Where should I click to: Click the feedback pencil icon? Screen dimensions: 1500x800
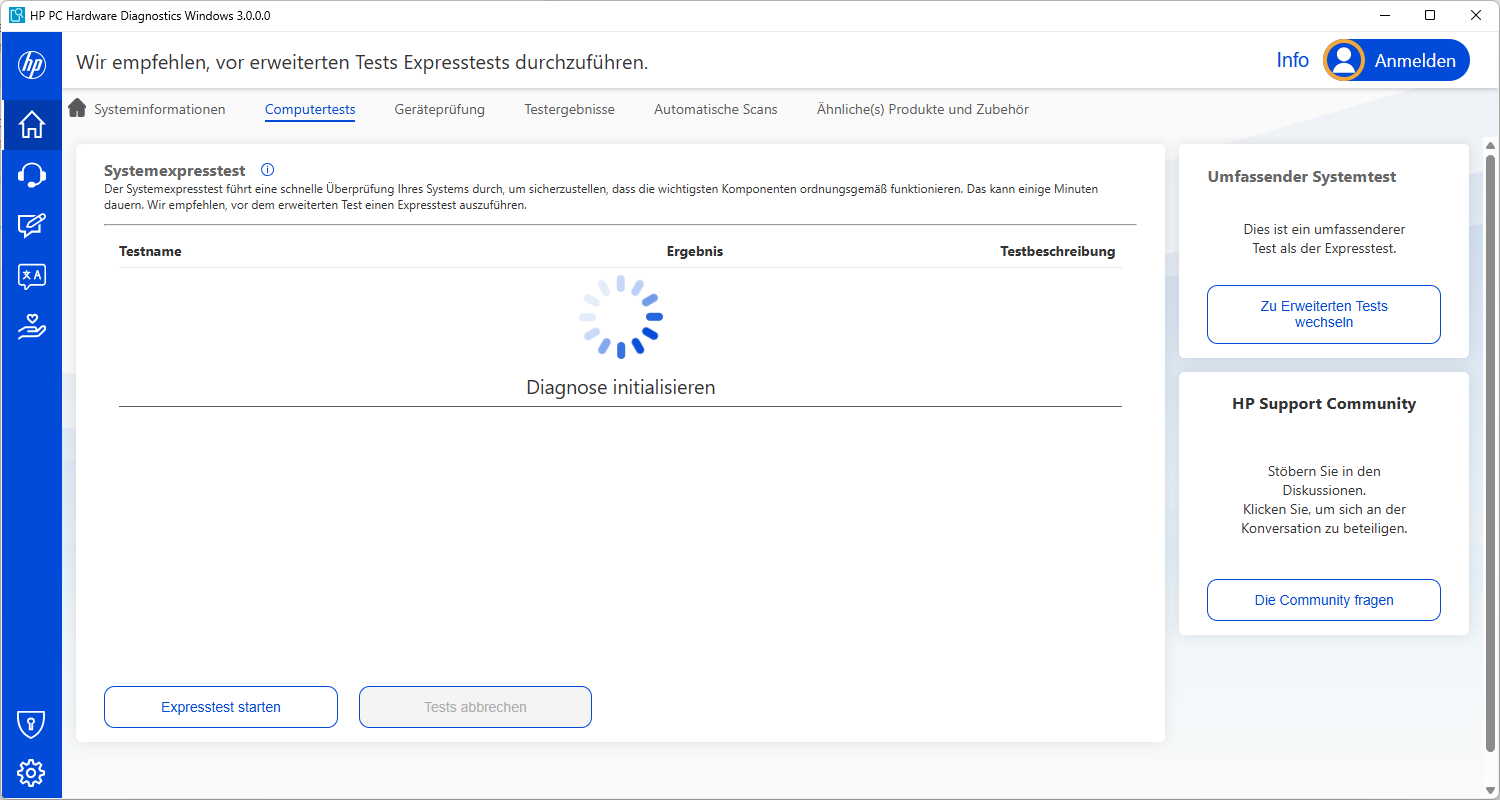point(31,226)
